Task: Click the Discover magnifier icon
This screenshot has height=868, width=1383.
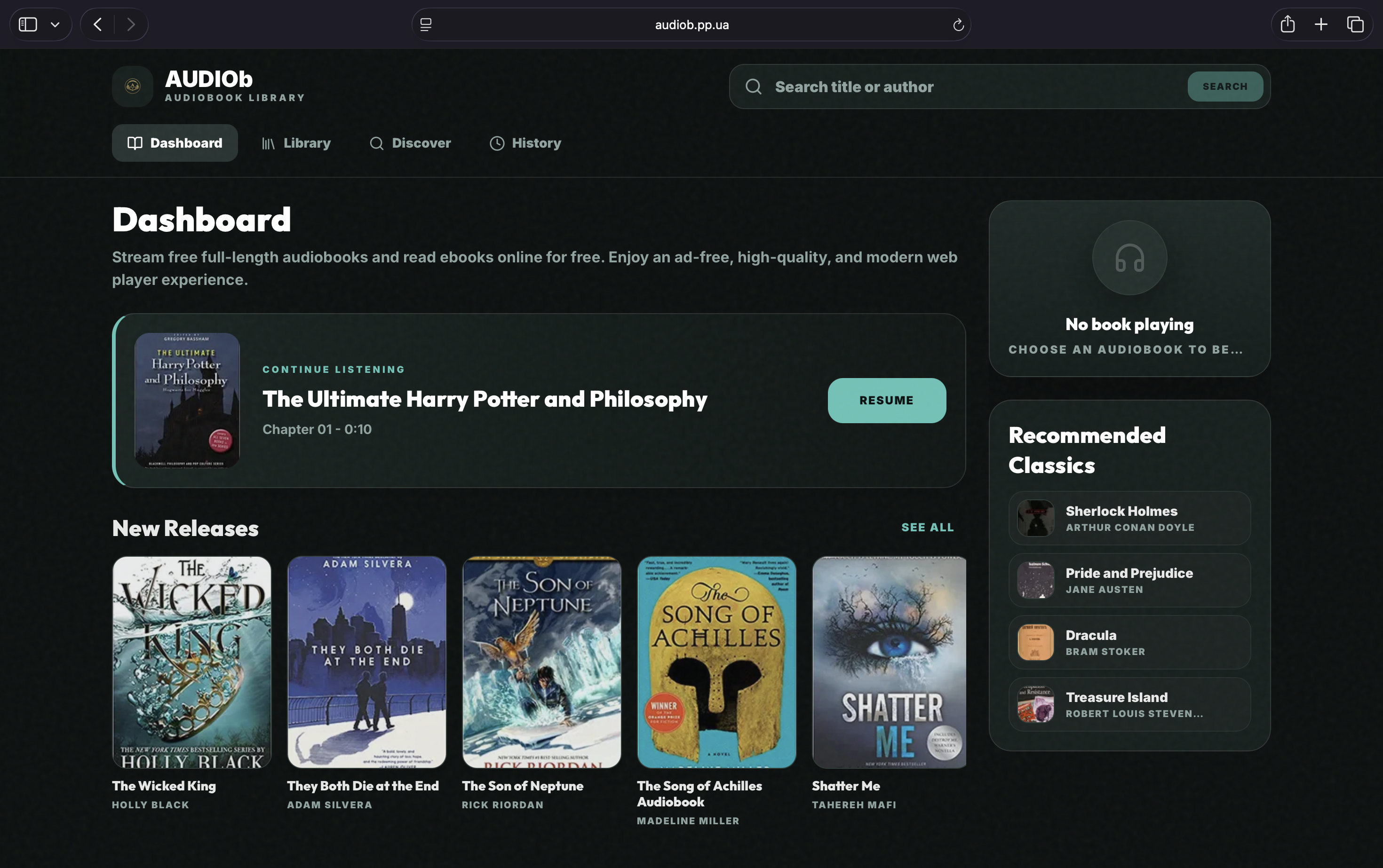Action: 377,143
